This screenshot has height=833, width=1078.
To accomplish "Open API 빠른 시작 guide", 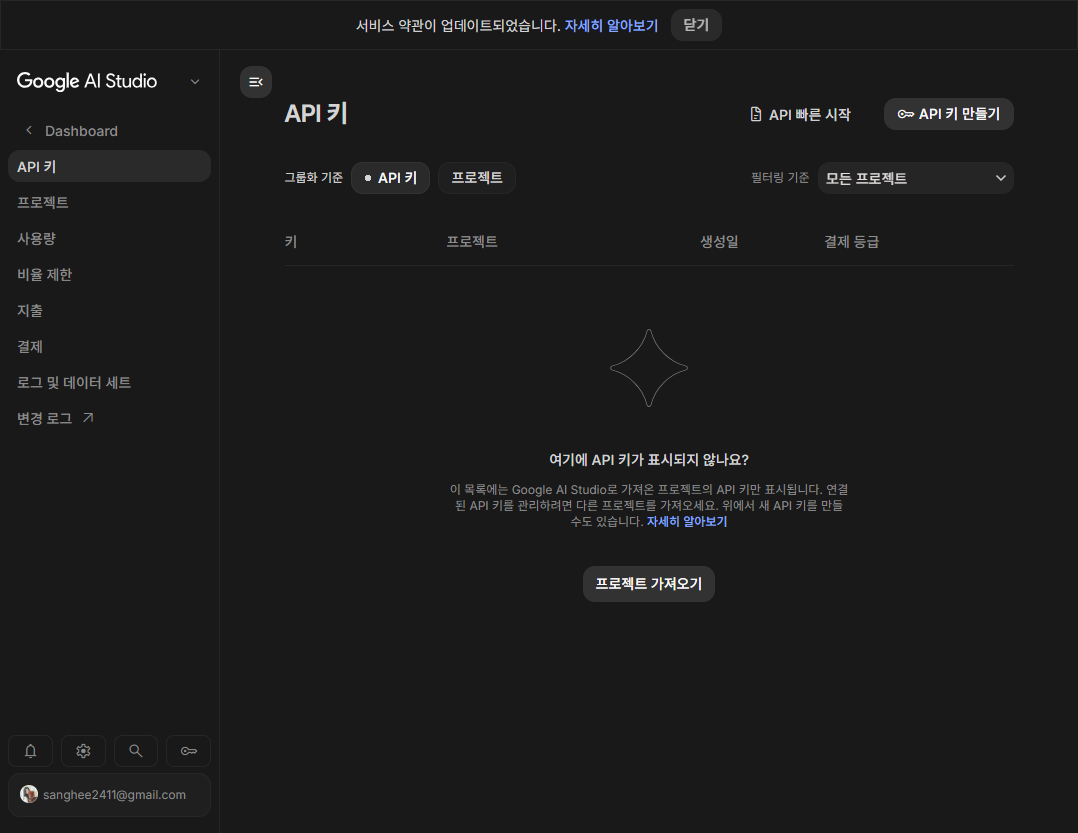I will tap(800, 114).
